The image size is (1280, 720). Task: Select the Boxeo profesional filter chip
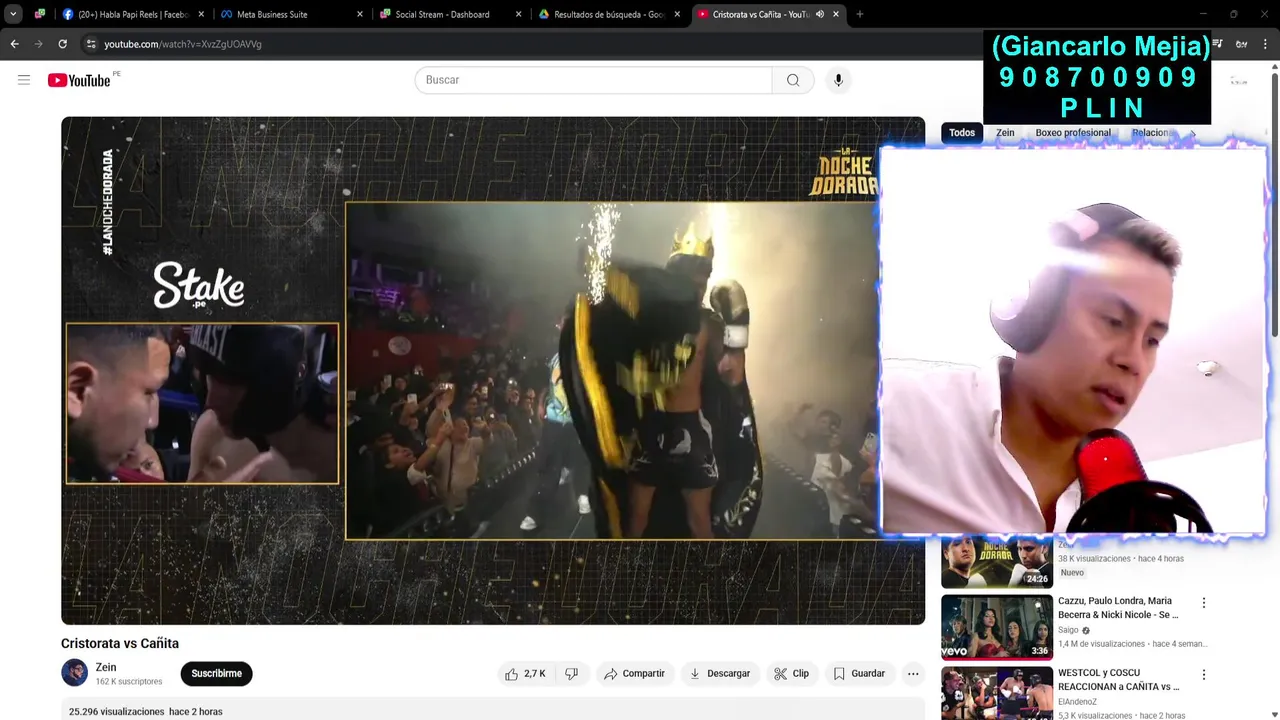point(1073,133)
